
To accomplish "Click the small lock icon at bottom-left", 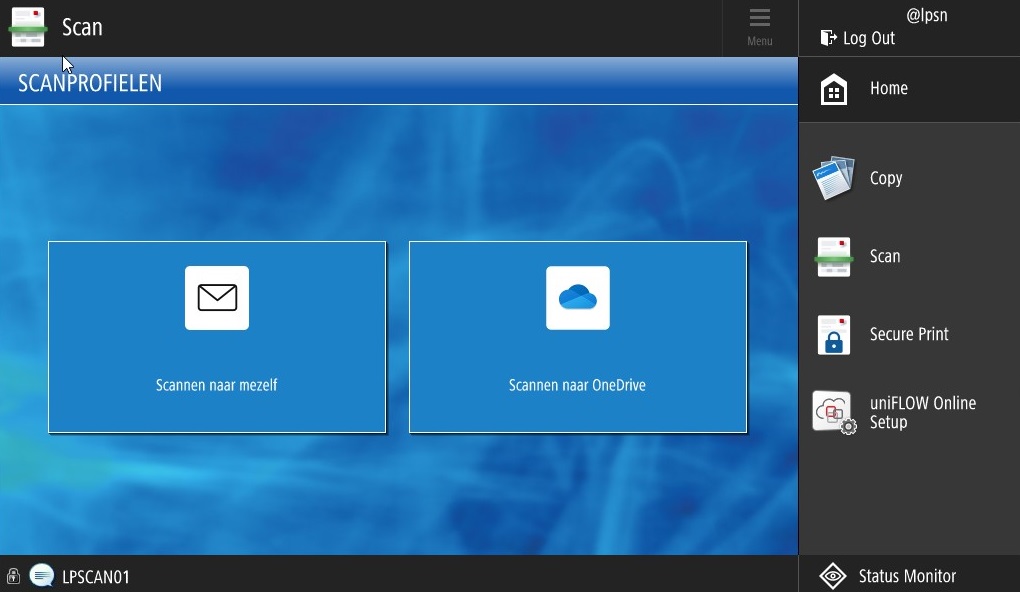I will (13, 576).
